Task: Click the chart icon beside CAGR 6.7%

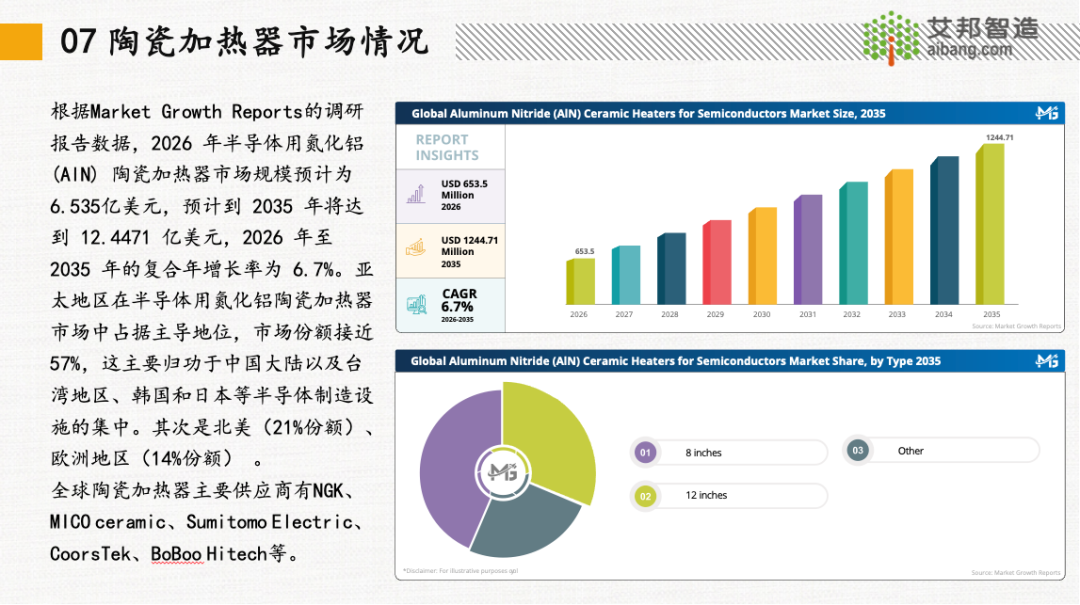Action: coord(416,305)
